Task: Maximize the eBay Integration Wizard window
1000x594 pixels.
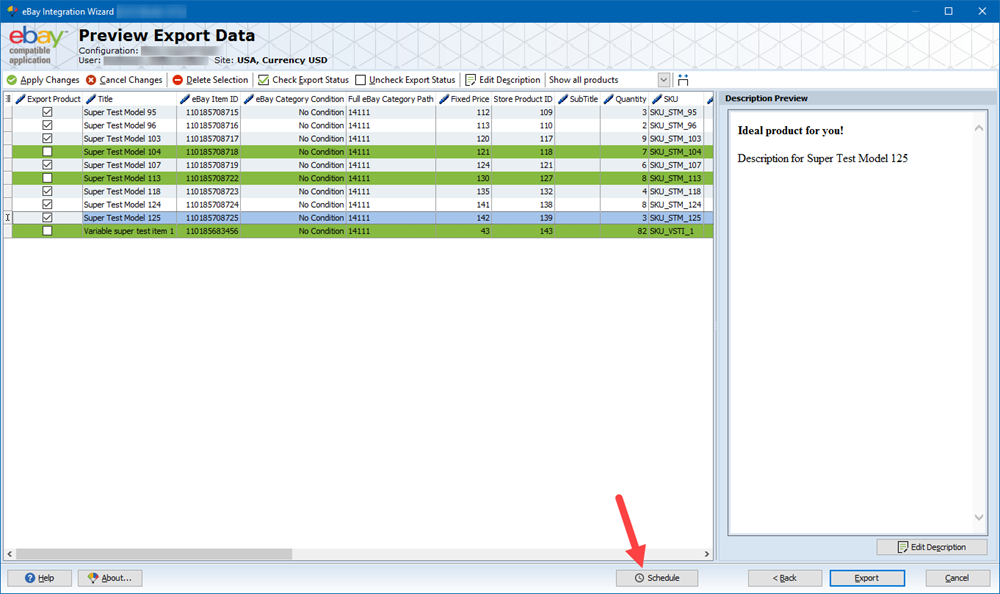Action: (x=948, y=11)
